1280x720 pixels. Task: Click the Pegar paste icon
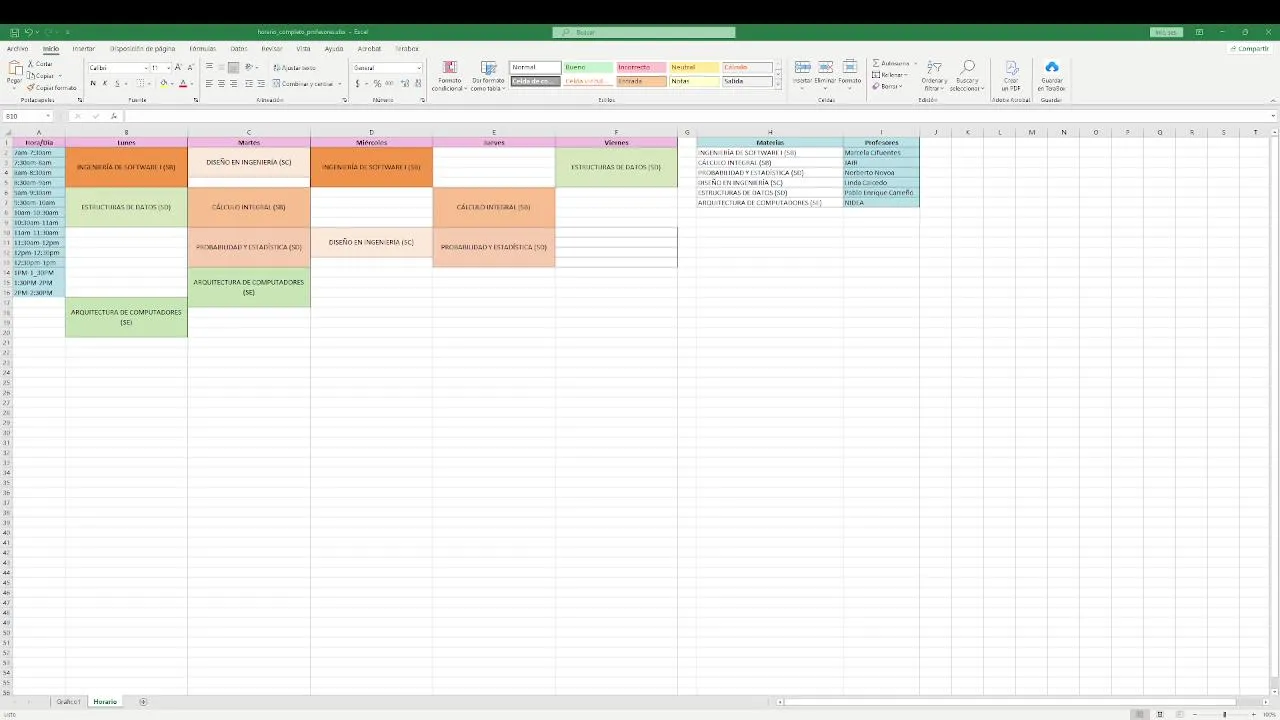click(15, 69)
